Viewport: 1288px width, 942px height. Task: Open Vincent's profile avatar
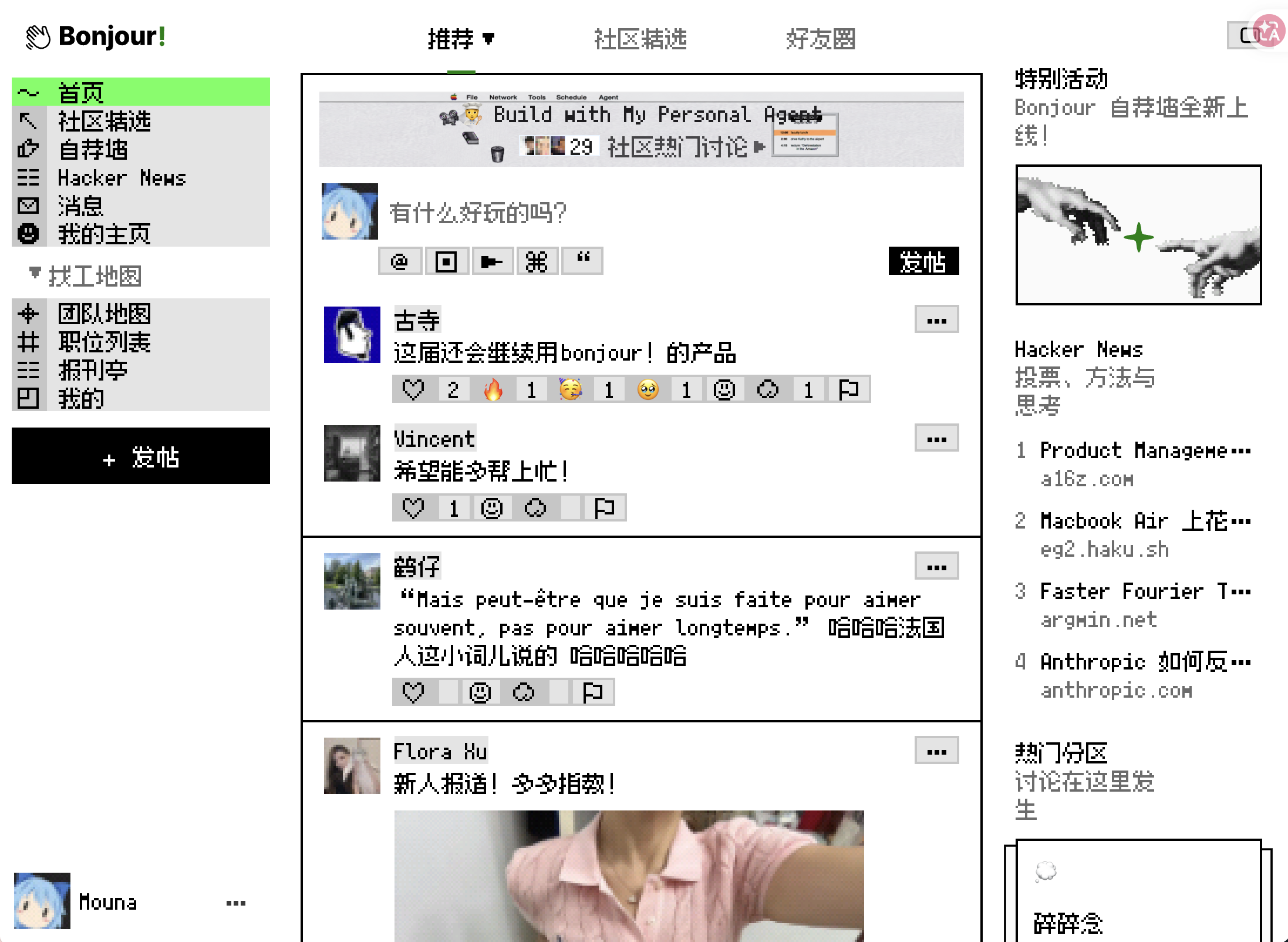tap(352, 453)
